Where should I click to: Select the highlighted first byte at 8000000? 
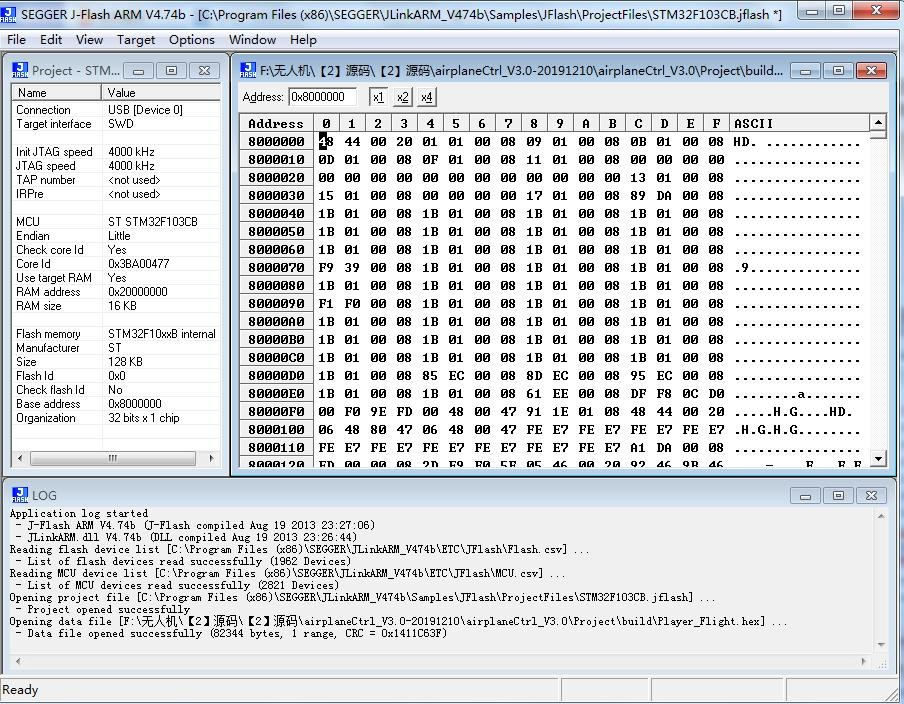[x=326, y=141]
